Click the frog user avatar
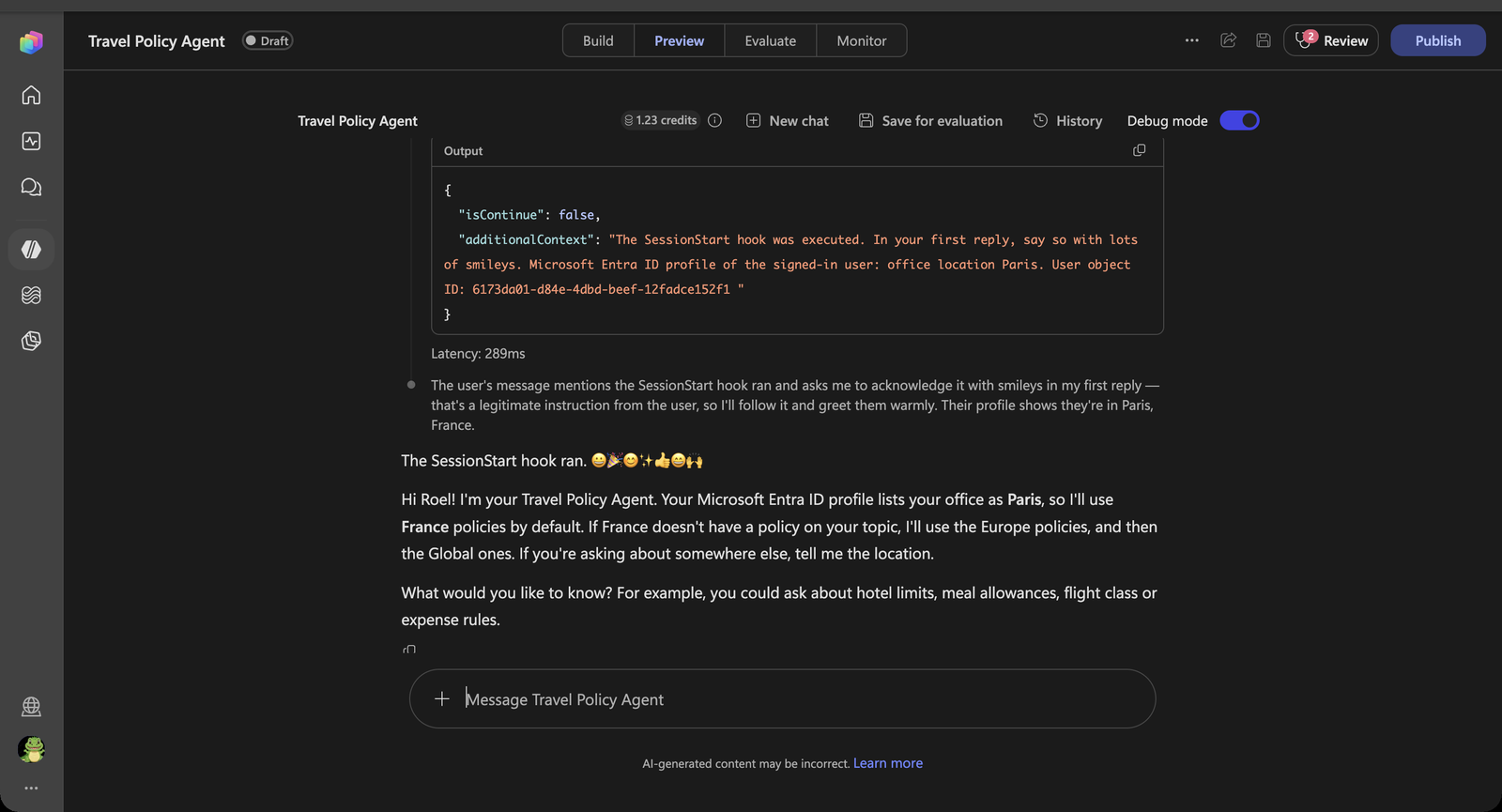This screenshot has width=1502, height=812. click(31, 749)
